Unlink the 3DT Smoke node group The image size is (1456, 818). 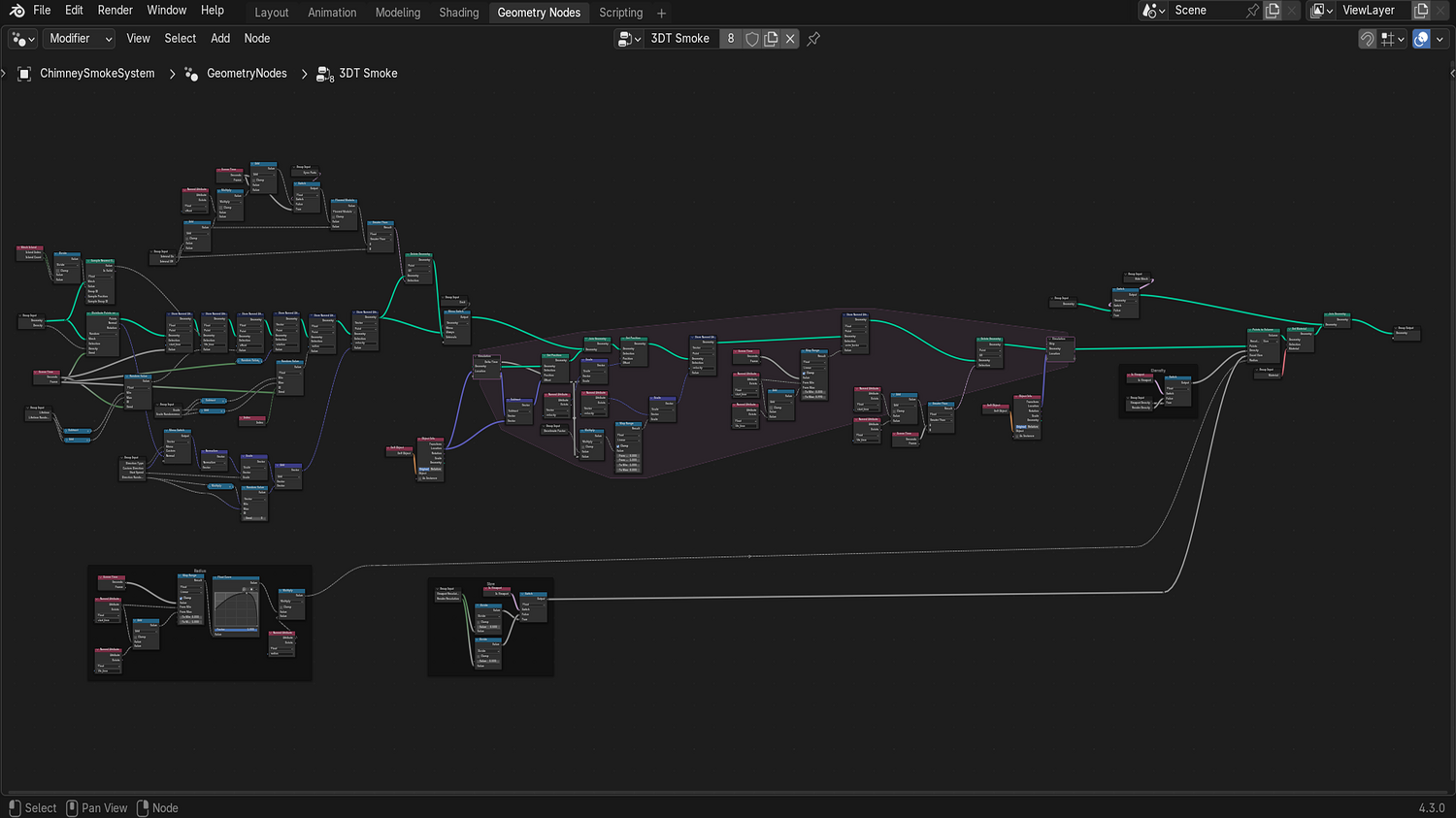pos(790,39)
